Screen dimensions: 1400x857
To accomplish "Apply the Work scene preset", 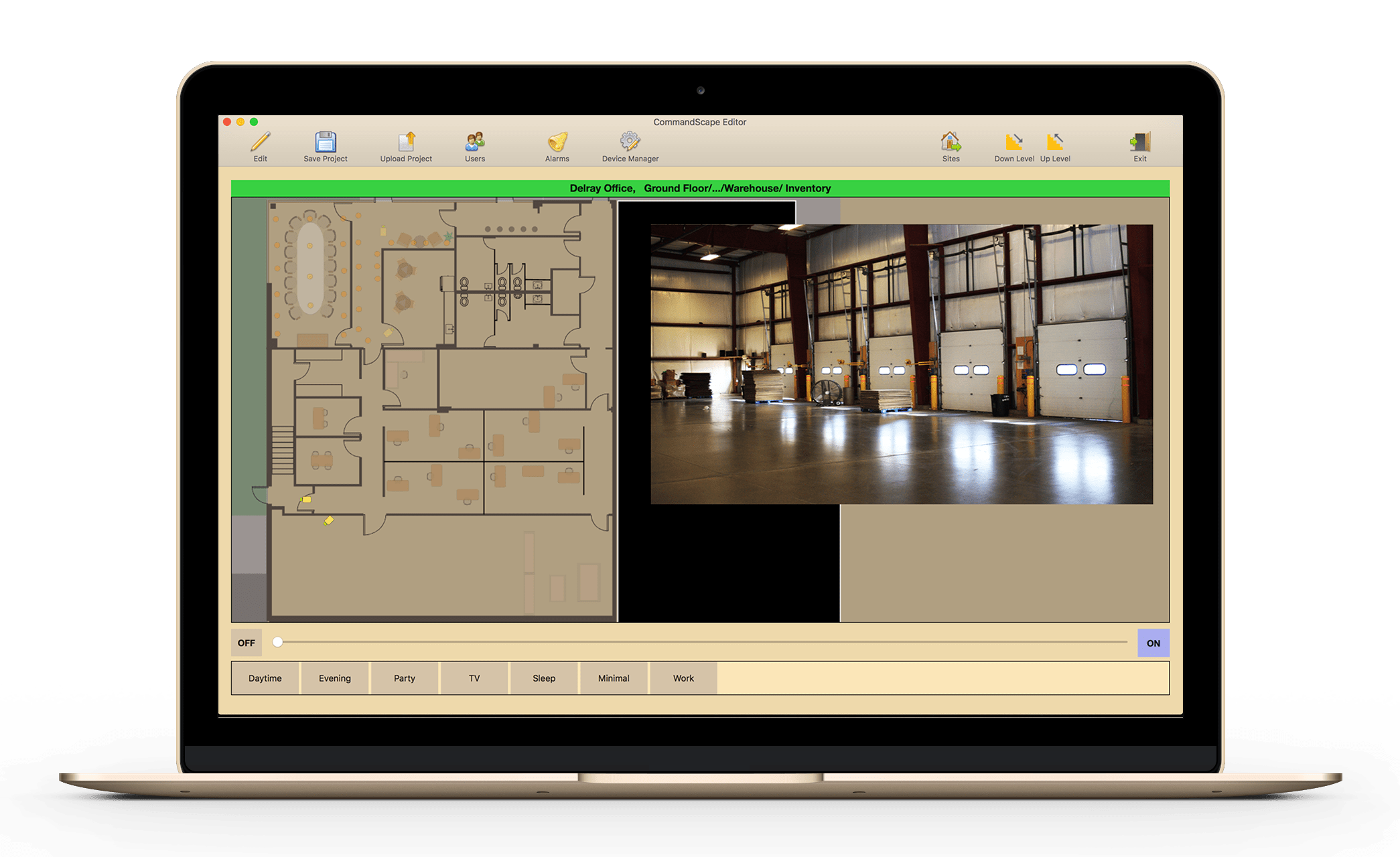I will click(683, 678).
